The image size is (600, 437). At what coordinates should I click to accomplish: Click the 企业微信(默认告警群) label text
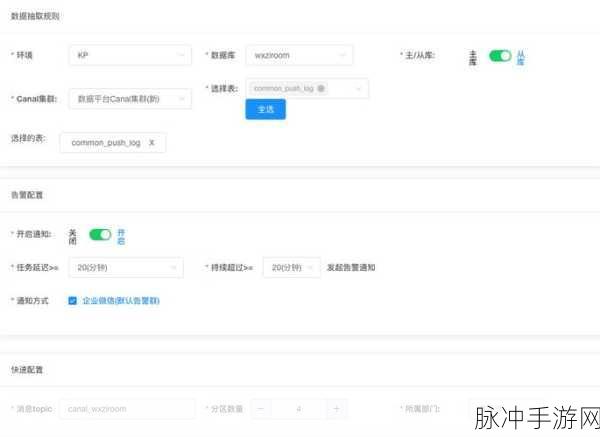click(121, 301)
